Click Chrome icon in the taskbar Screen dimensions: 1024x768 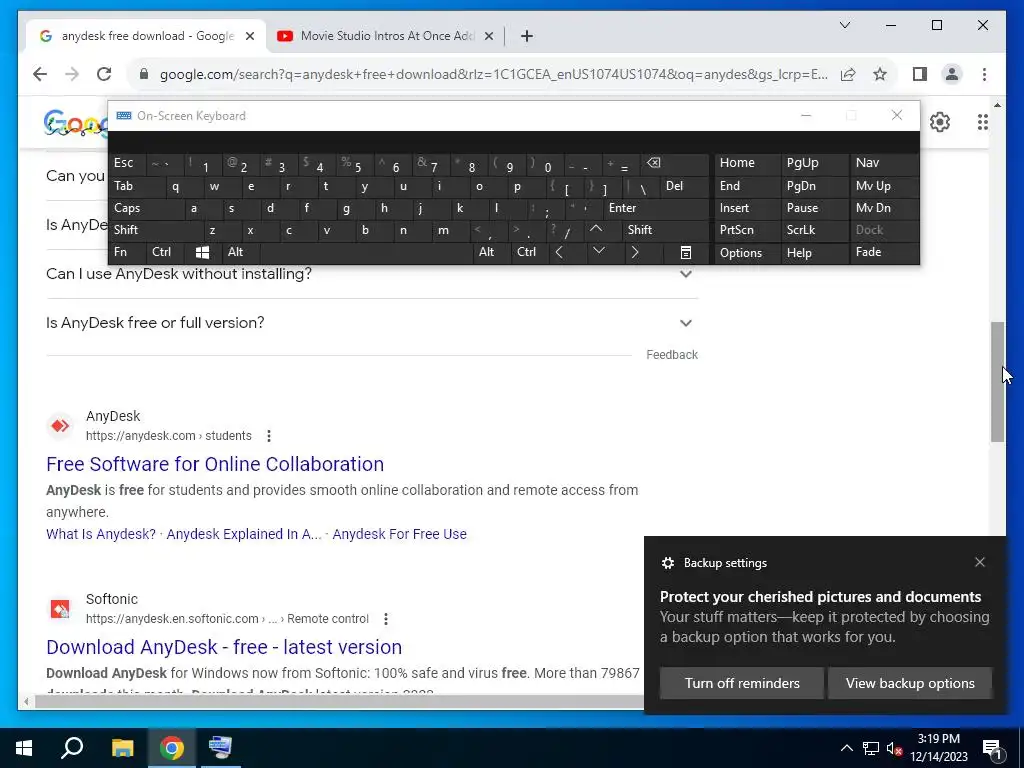[172, 748]
